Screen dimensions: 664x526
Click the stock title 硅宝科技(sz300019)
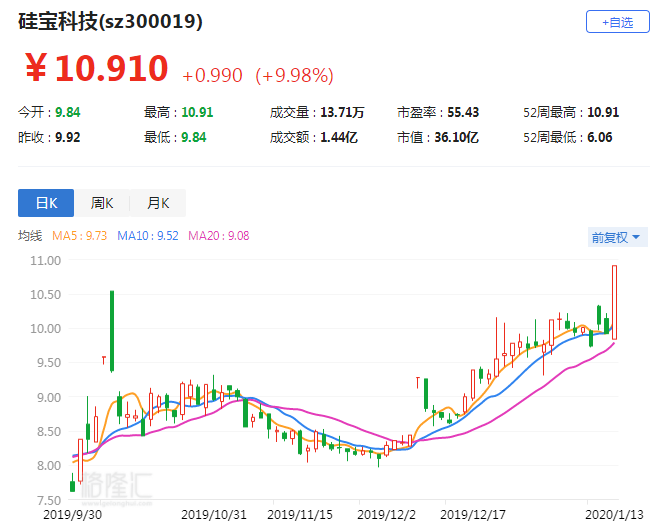click(110, 22)
